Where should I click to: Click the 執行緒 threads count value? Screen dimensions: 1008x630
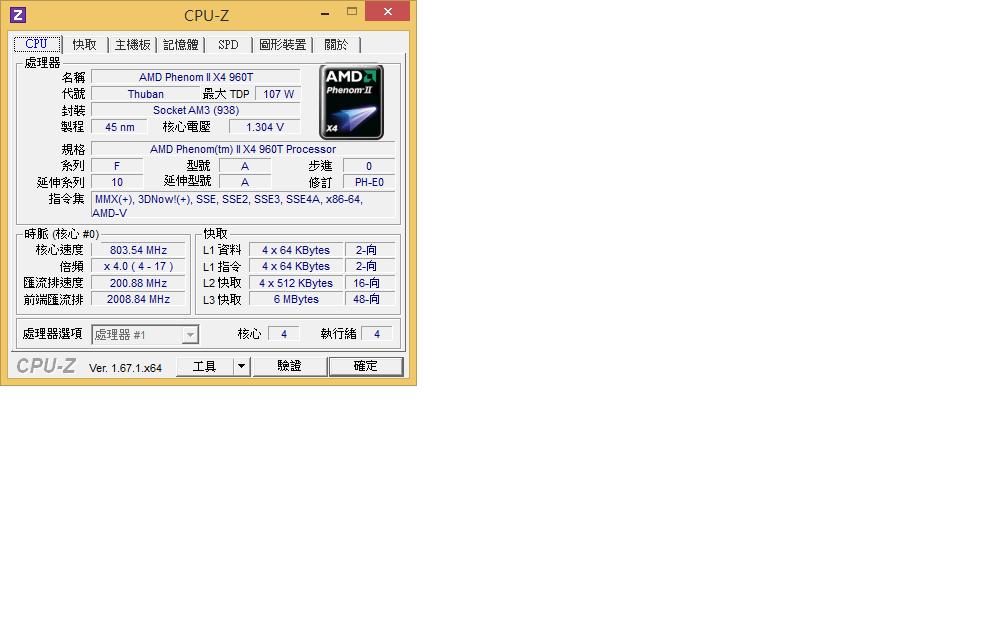pos(377,334)
